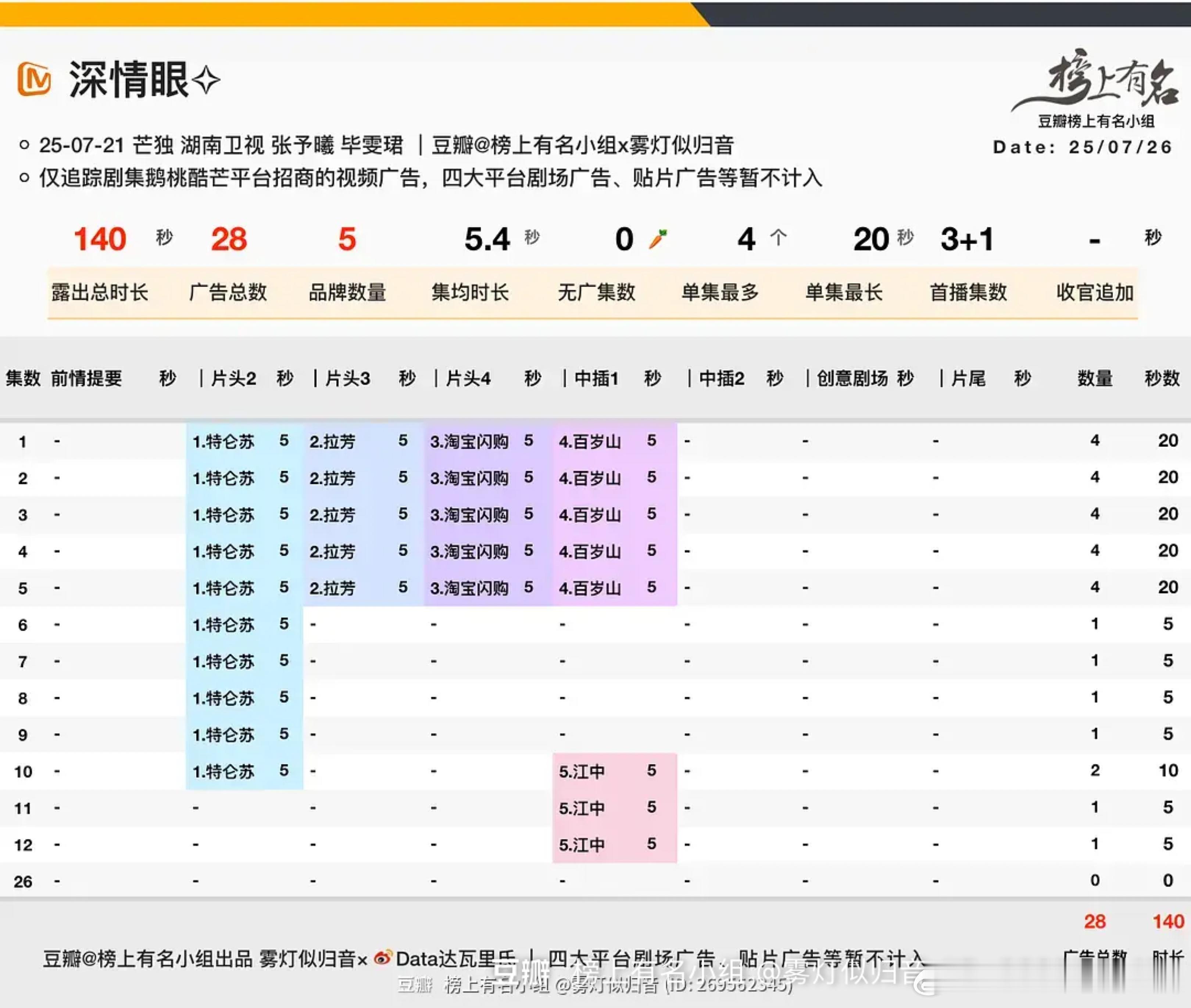Screen dimensions: 1191x1008
Task: Select the 露出总时长 header label
Action: click(100, 292)
